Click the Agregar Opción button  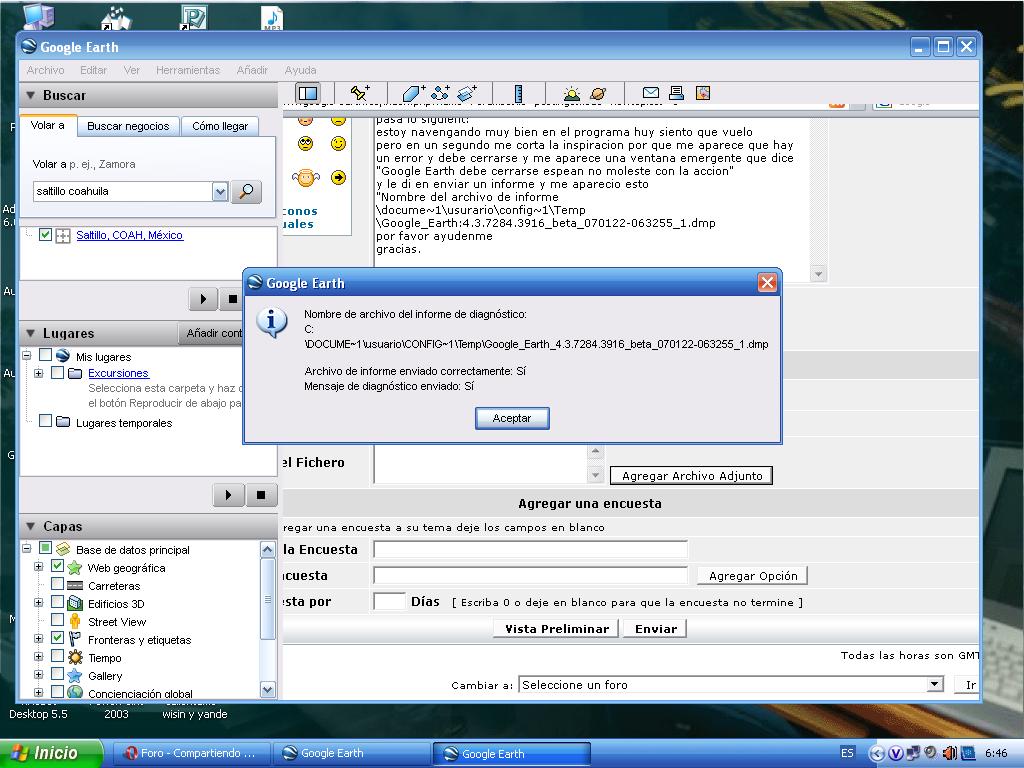tap(753, 575)
